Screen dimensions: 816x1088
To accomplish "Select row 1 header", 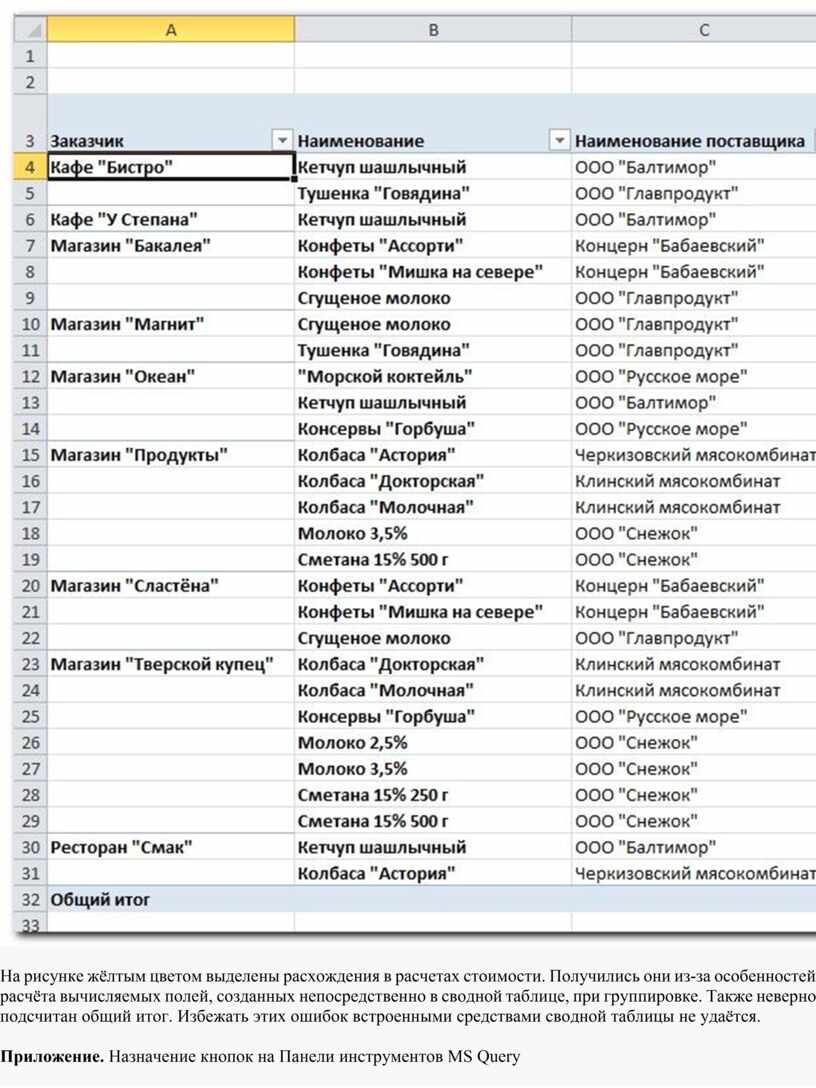I will click(30, 56).
